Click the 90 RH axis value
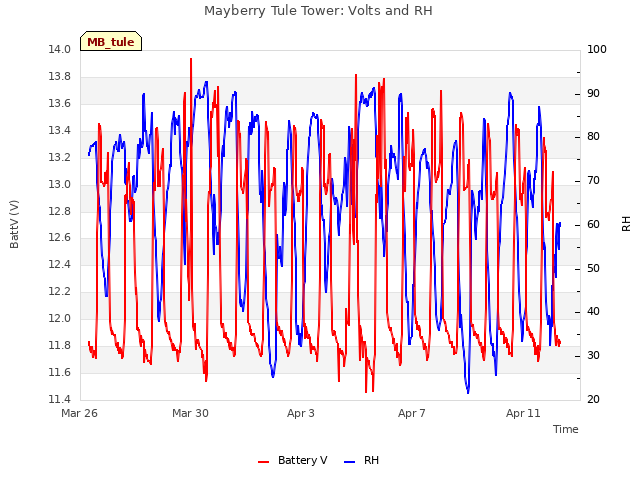 point(593,93)
